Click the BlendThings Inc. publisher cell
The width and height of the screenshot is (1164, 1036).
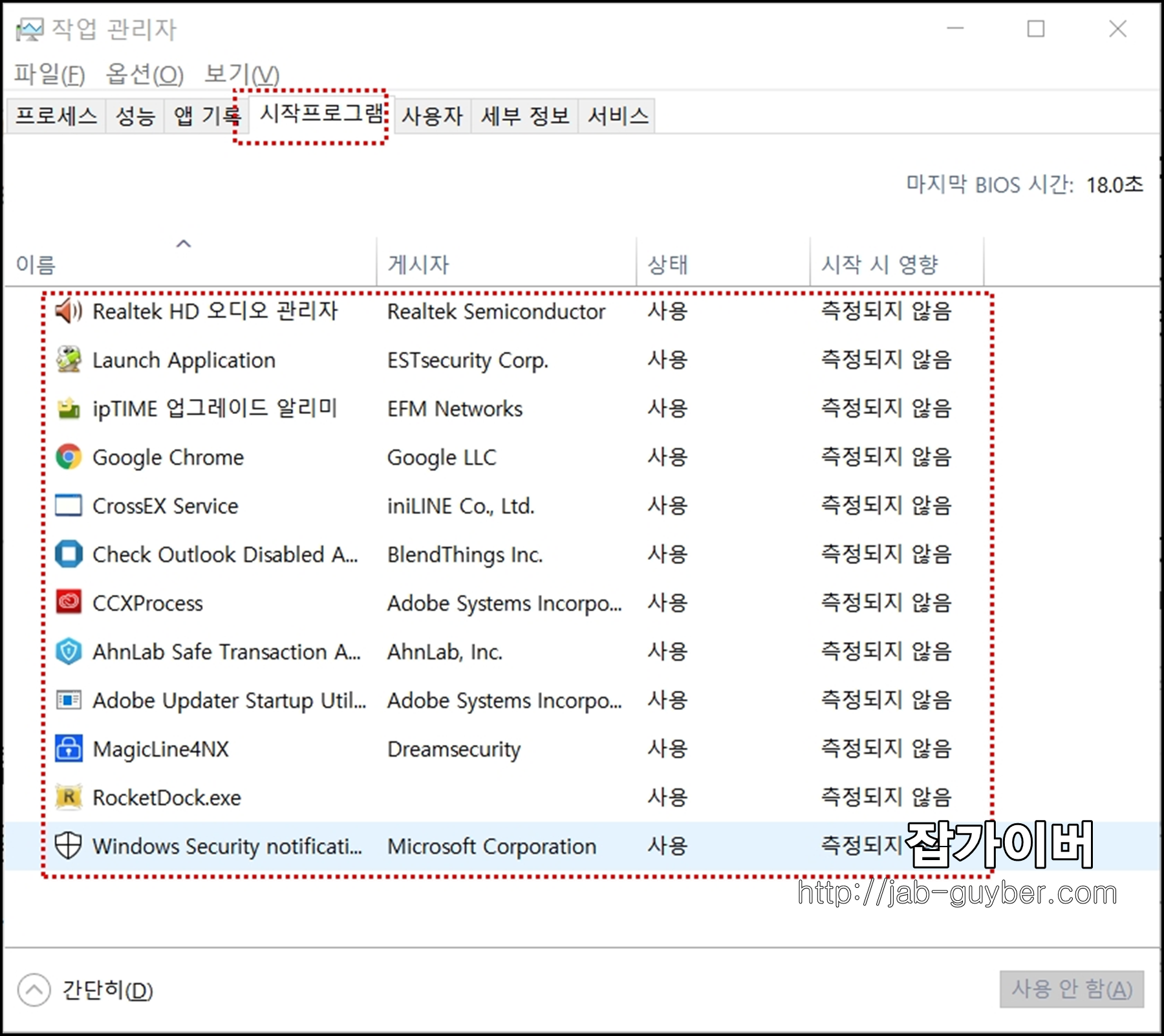[x=464, y=555]
